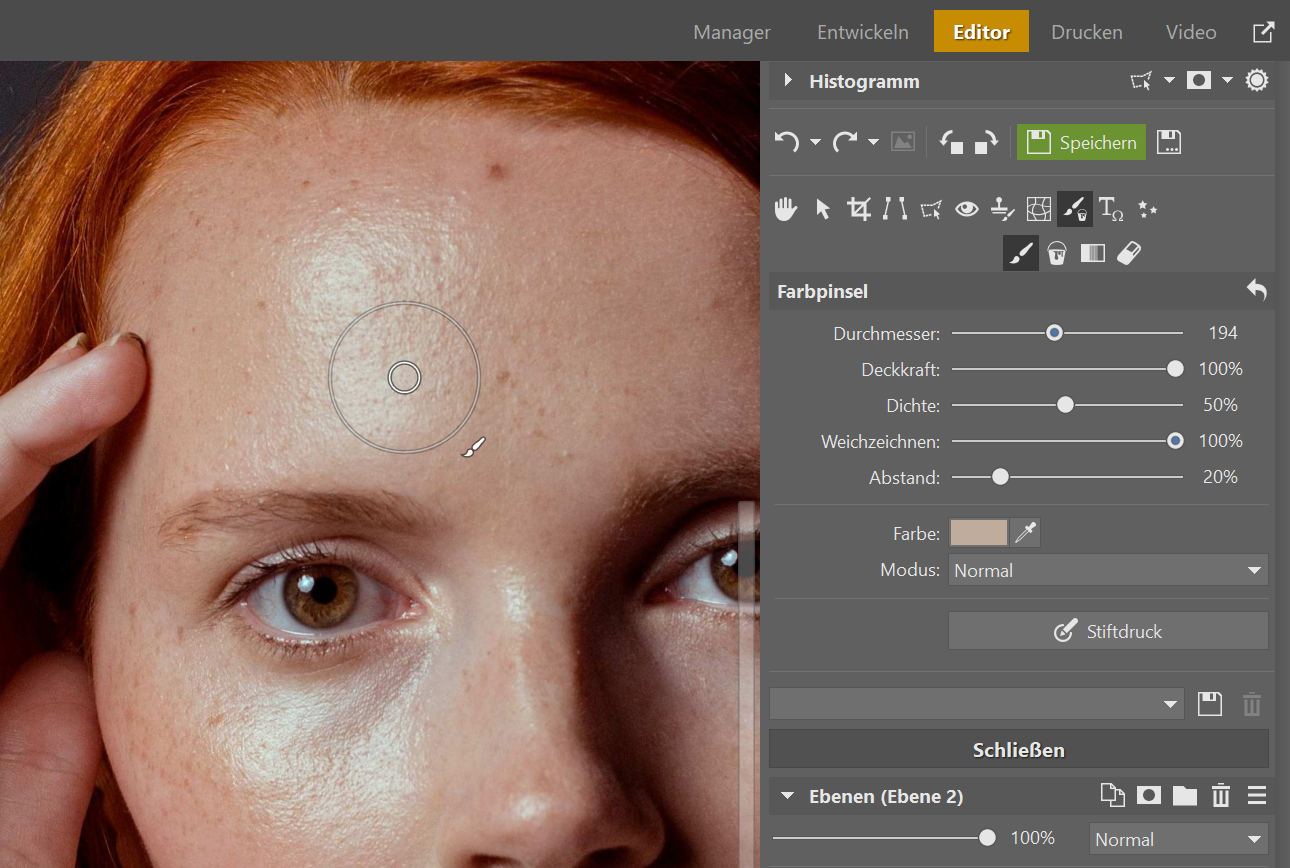Select the eraser tool

click(x=1128, y=254)
